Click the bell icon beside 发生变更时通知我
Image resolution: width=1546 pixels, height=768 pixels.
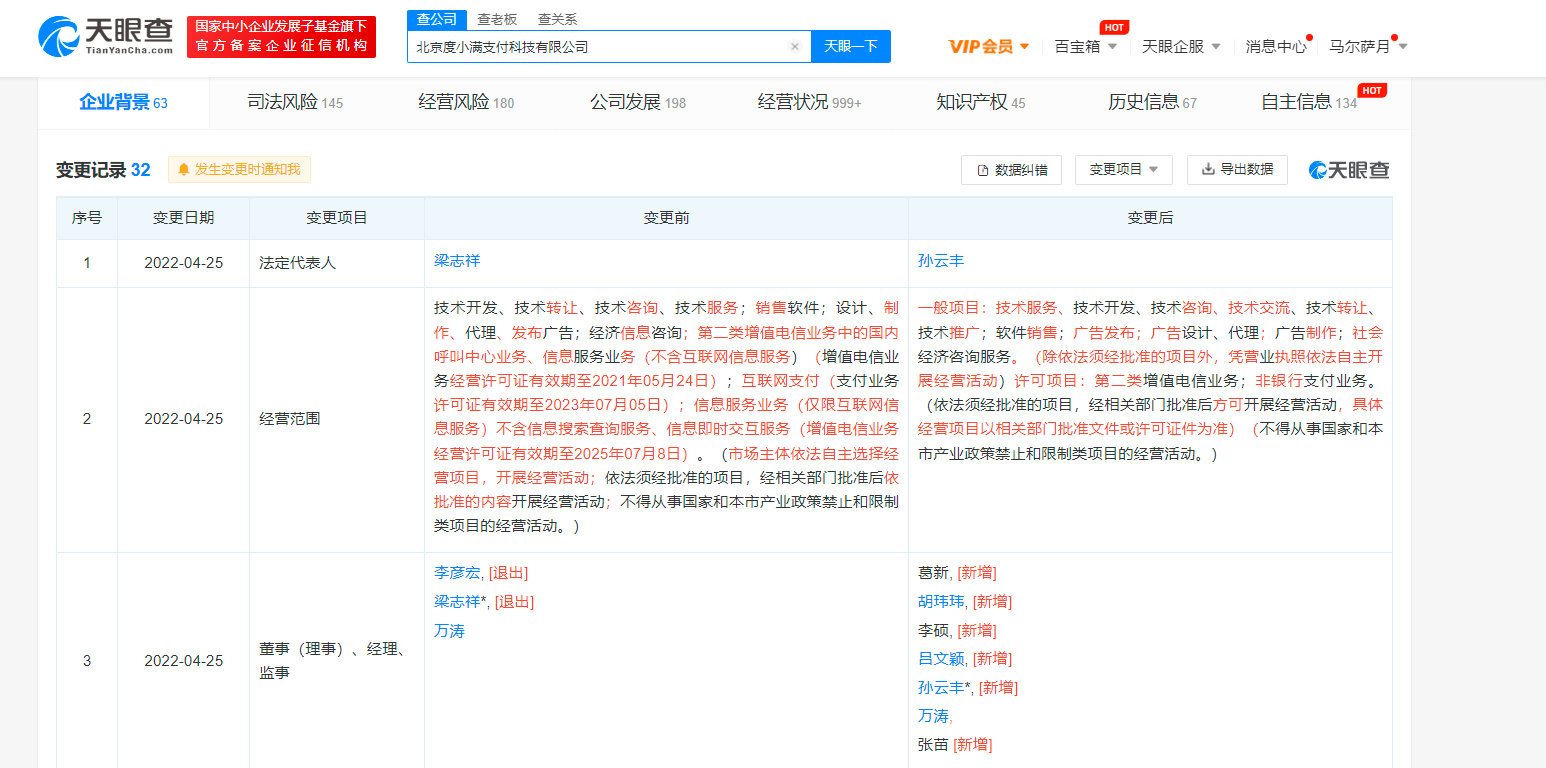click(183, 169)
